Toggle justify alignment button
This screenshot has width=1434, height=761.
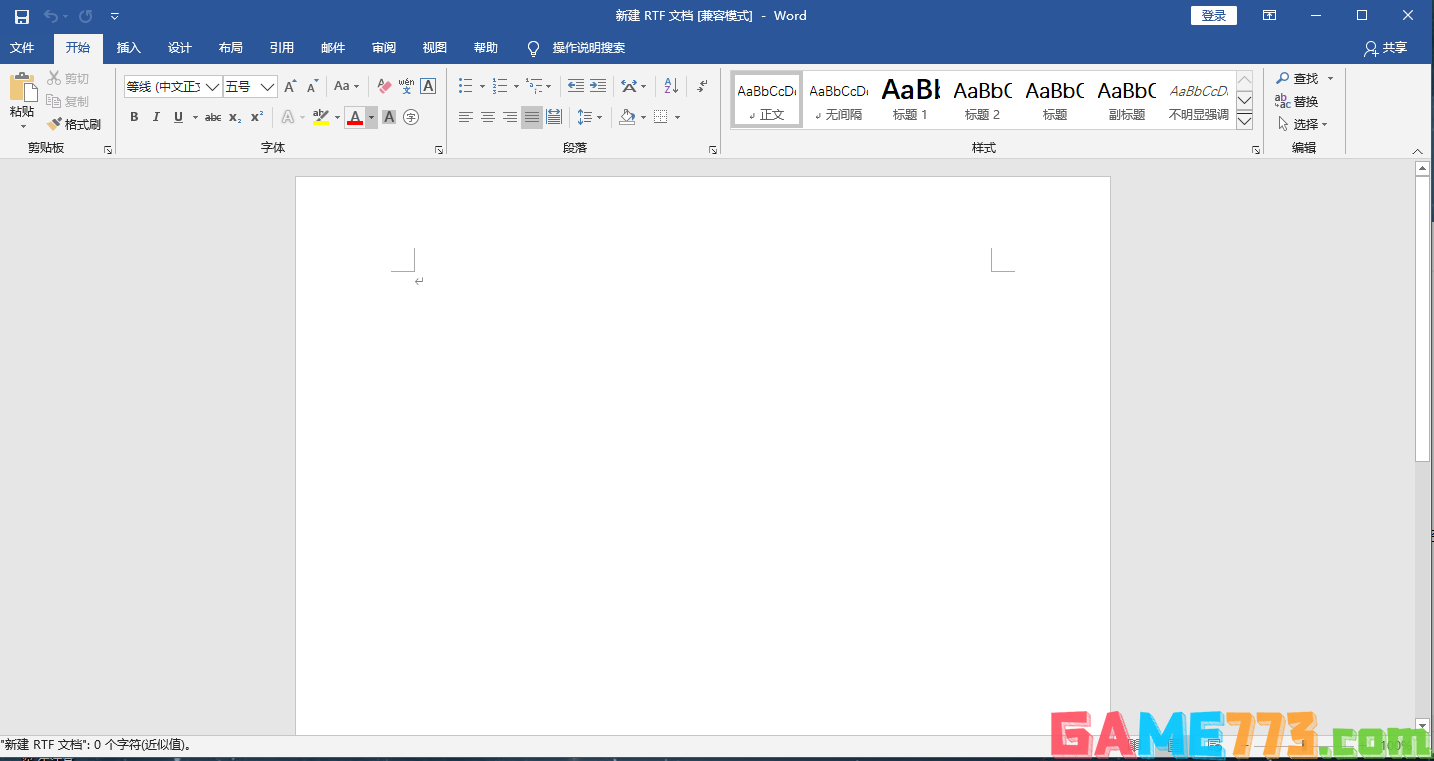point(532,117)
